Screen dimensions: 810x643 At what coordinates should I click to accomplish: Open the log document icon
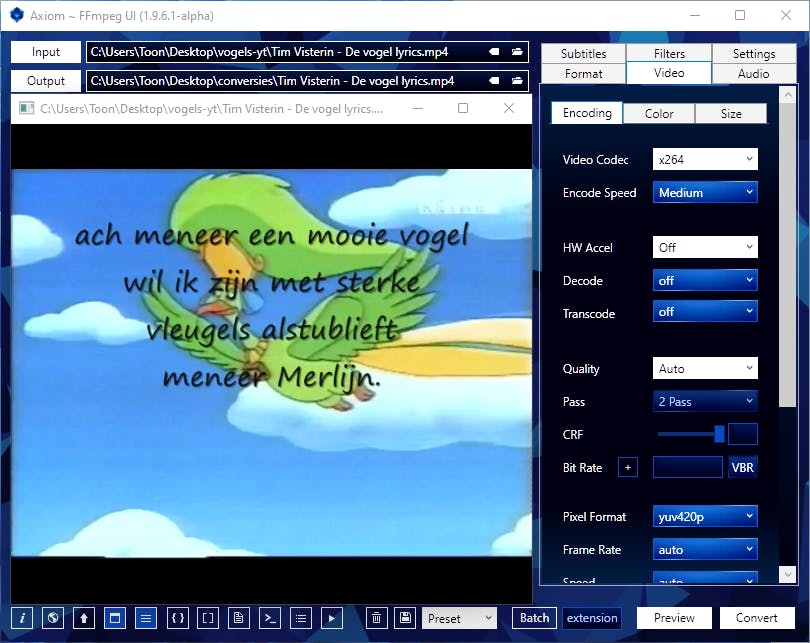click(x=239, y=618)
